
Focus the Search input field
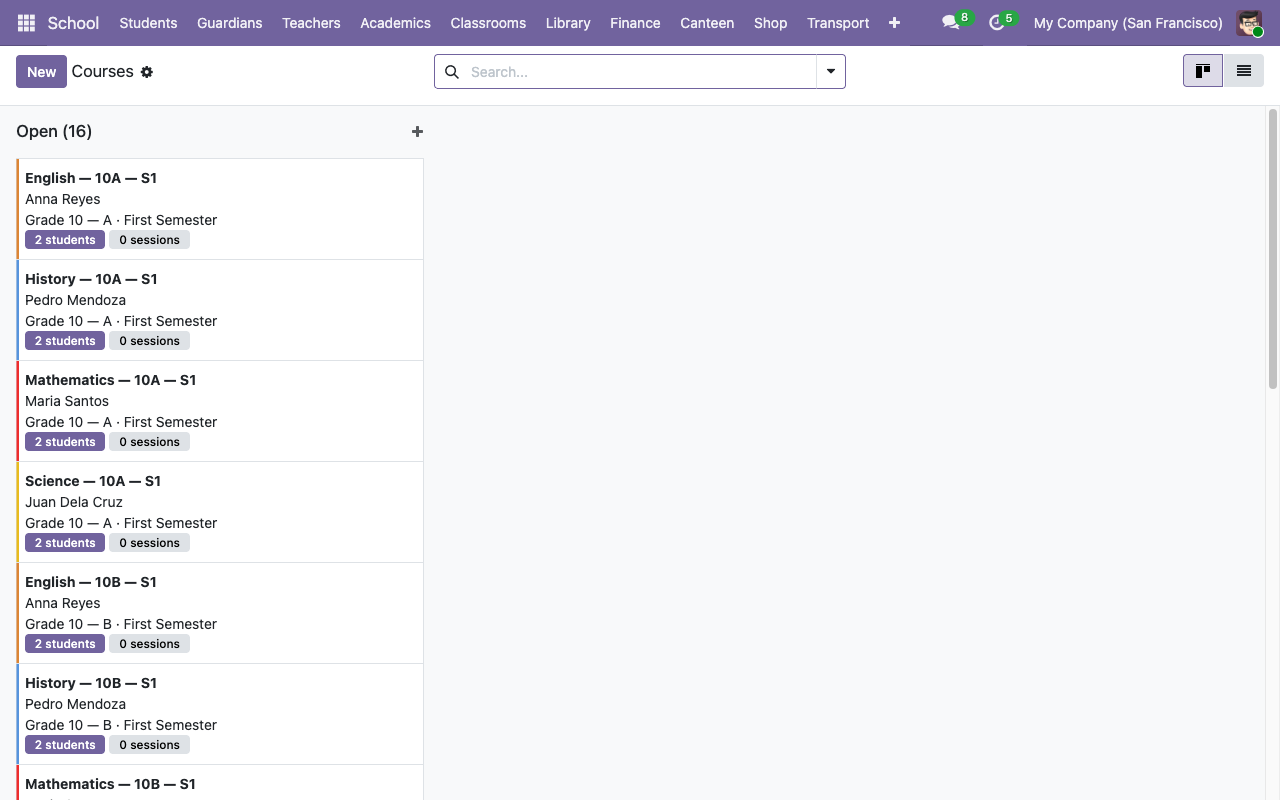640,72
